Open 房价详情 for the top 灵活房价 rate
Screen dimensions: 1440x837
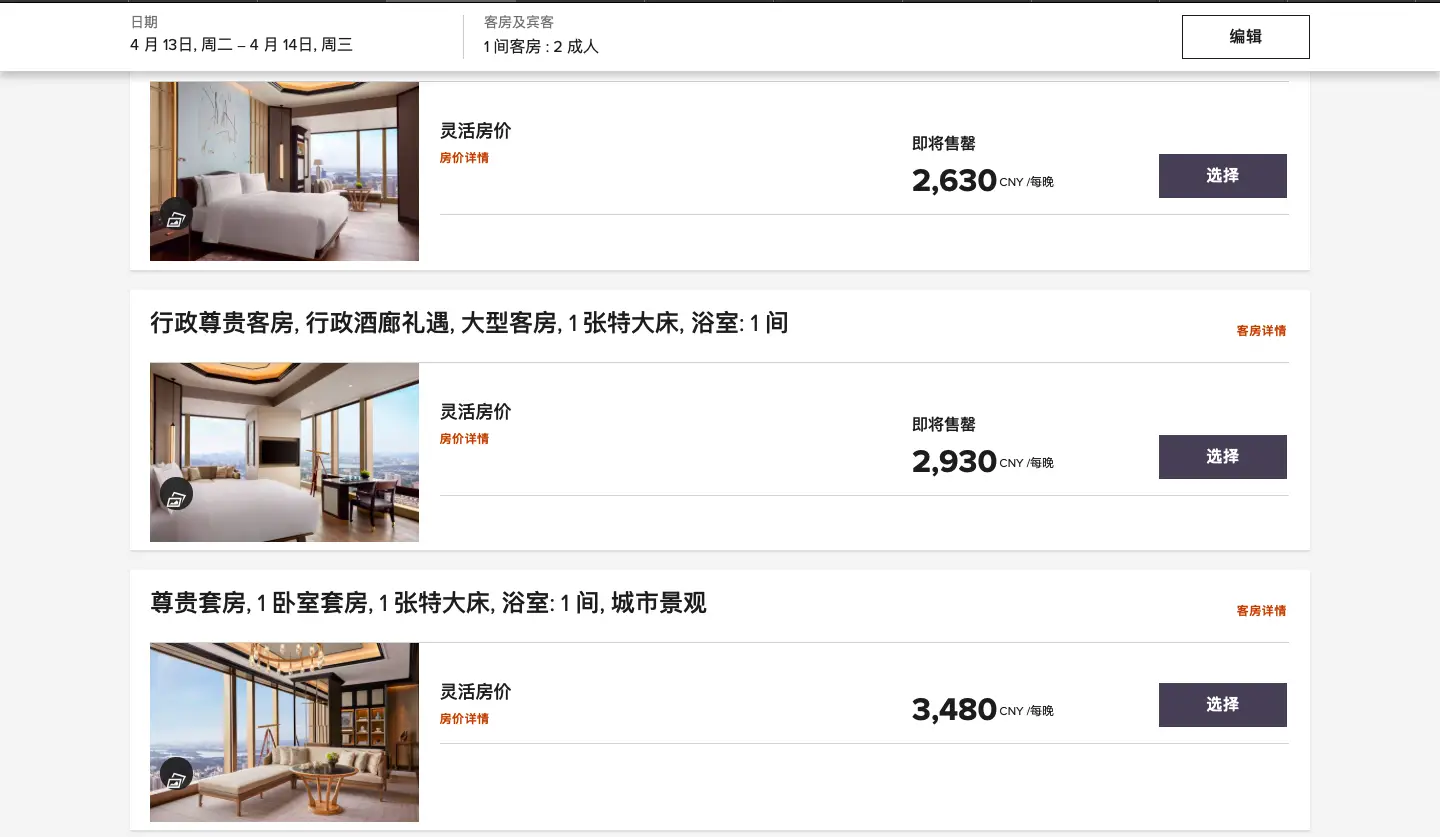(x=464, y=157)
